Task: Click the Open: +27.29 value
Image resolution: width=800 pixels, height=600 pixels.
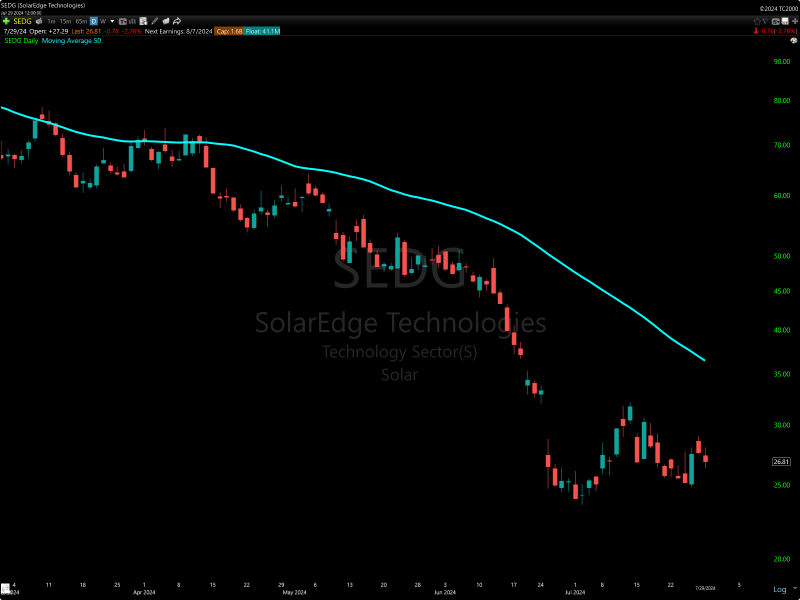Action: click(48, 31)
